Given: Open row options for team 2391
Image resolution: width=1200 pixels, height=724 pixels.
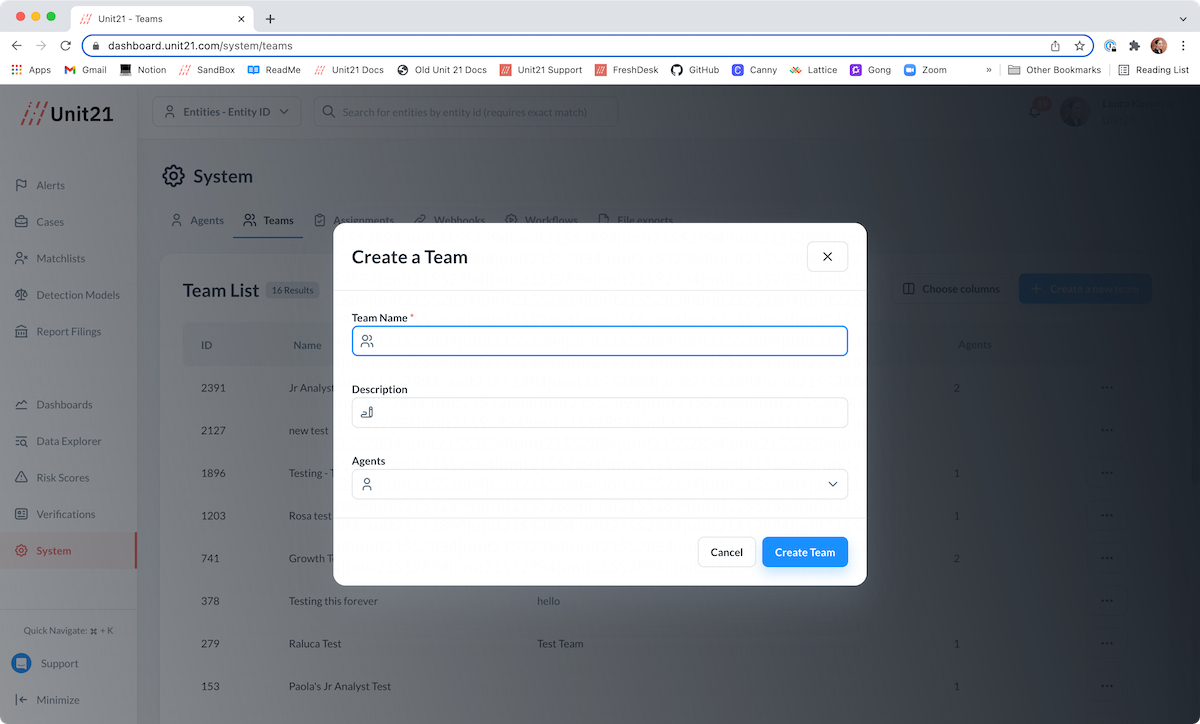Looking at the screenshot, I should (x=1106, y=387).
